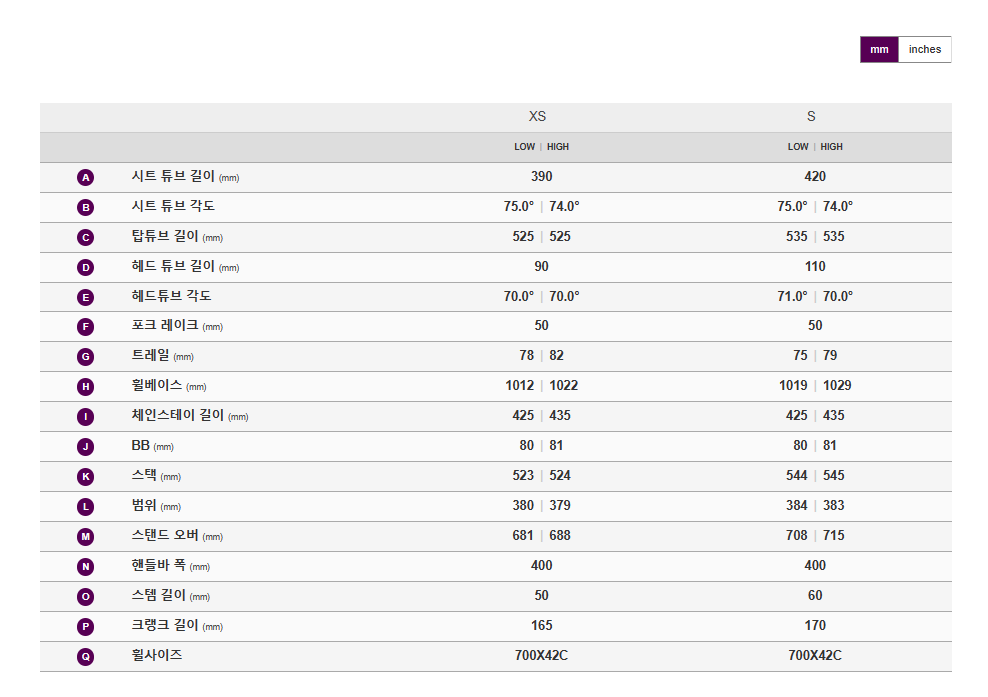
Task: Click the circled E head tube angle icon
Action: pyautogui.click(x=86, y=297)
